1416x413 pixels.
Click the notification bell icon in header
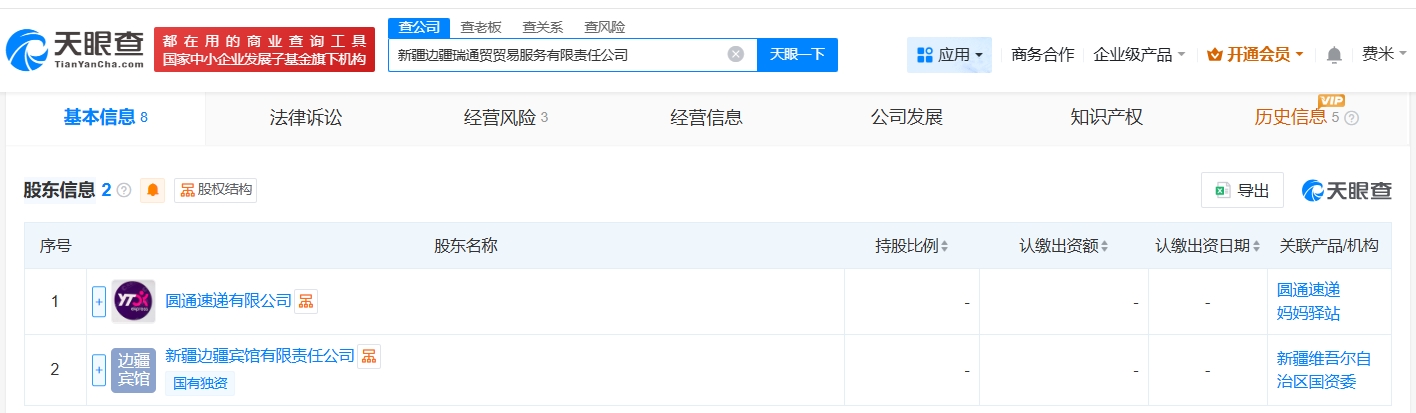click(x=1334, y=55)
